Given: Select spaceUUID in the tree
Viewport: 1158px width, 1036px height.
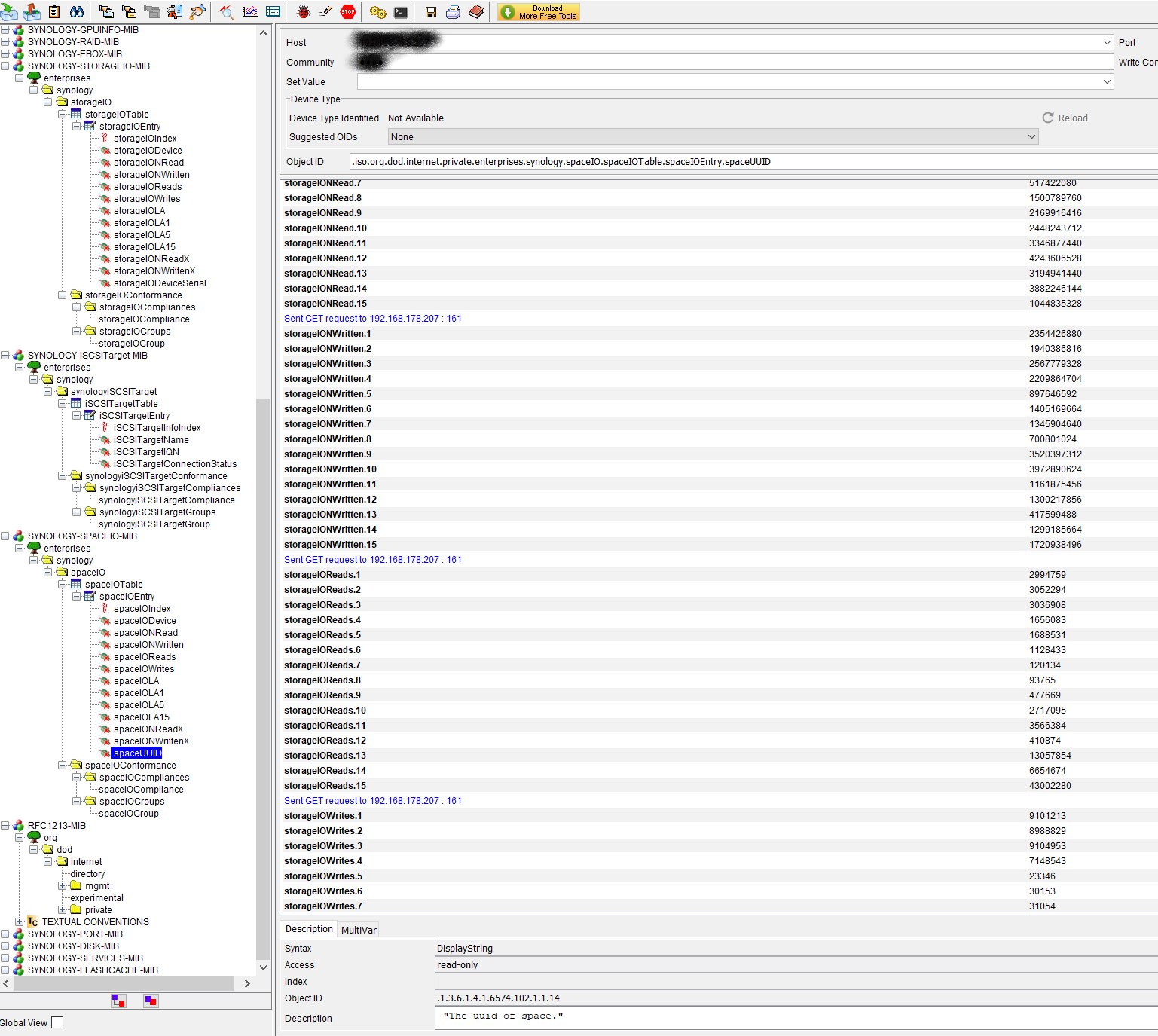Looking at the screenshot, I should click(137, 753).
